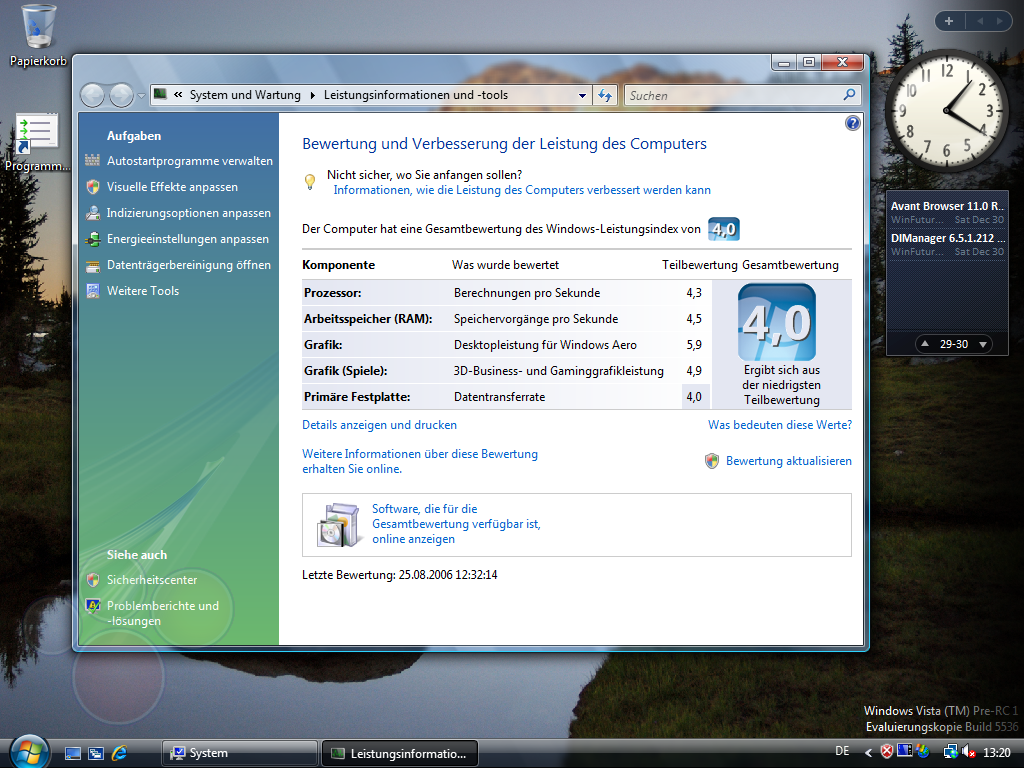Click the Switch between windows quick launch icon
The height and width of the screenshot is (768, 1024).
pos(96,754)
